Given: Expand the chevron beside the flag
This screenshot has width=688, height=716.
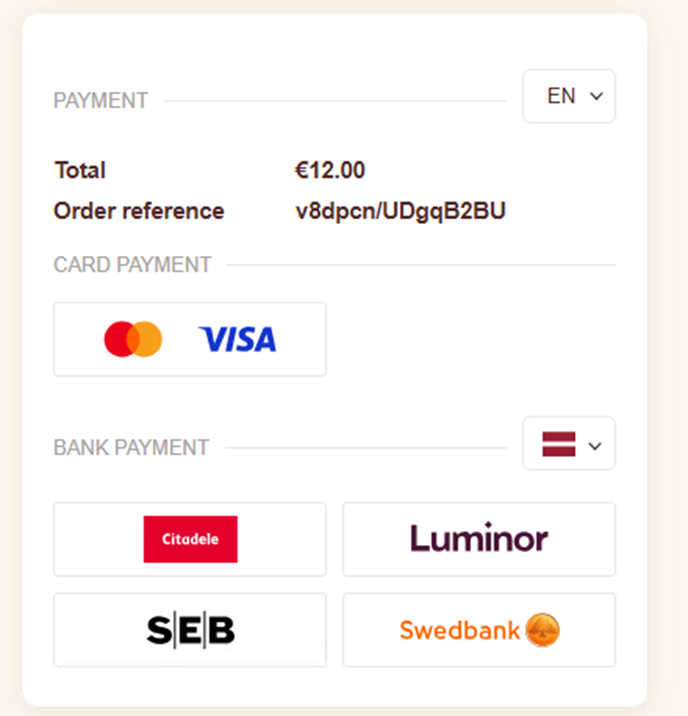Looking at the screenshot, I should pyautogui.click(x=594, y=446).
